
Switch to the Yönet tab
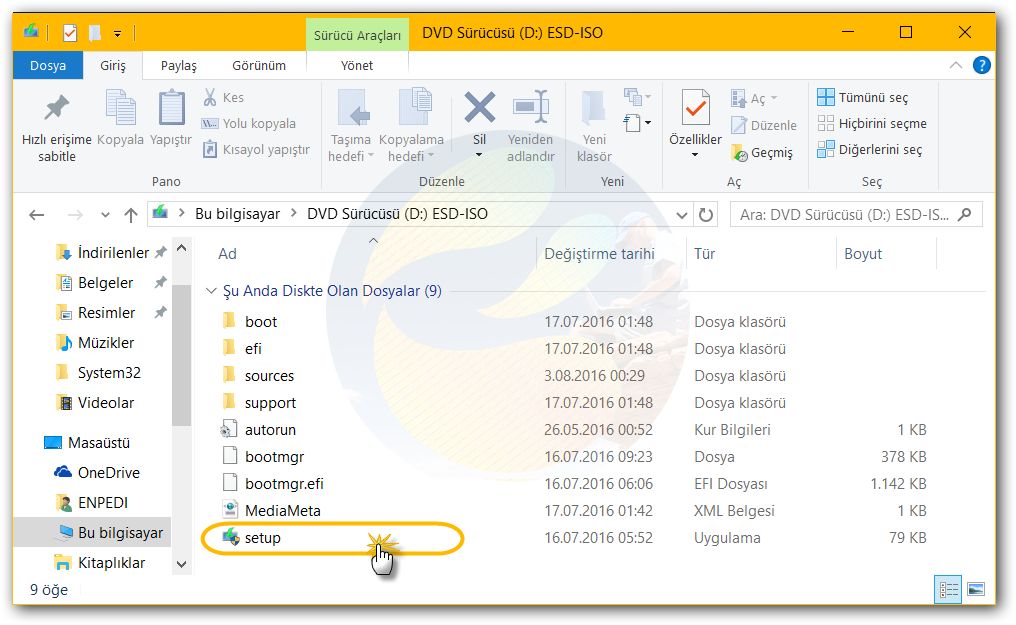pos(357,65)
